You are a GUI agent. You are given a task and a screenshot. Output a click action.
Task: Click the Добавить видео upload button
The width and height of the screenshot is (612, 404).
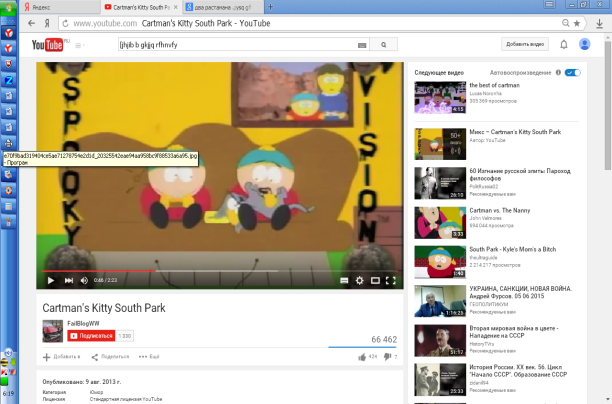pyautogui.click(x=525, y=44)
